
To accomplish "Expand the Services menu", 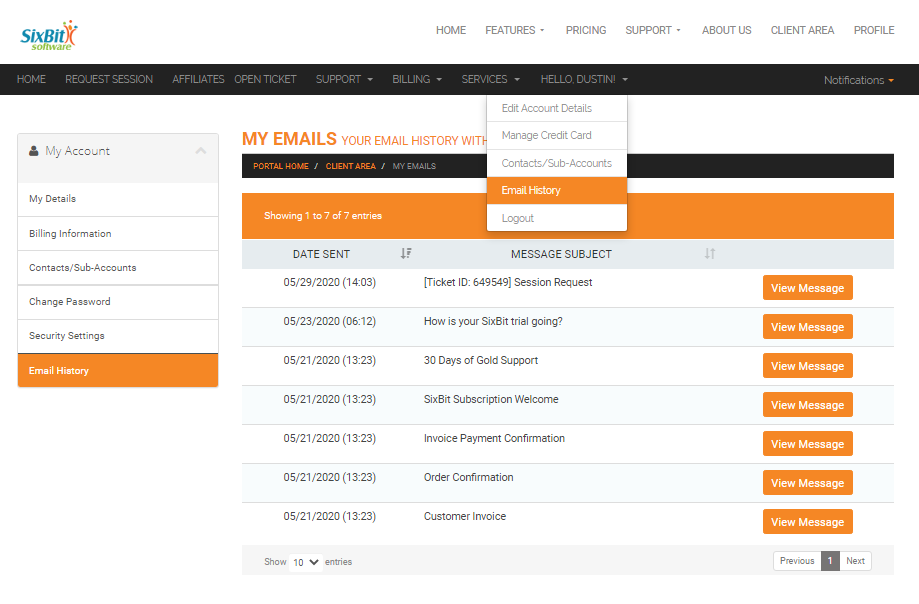I will (490, 79).
